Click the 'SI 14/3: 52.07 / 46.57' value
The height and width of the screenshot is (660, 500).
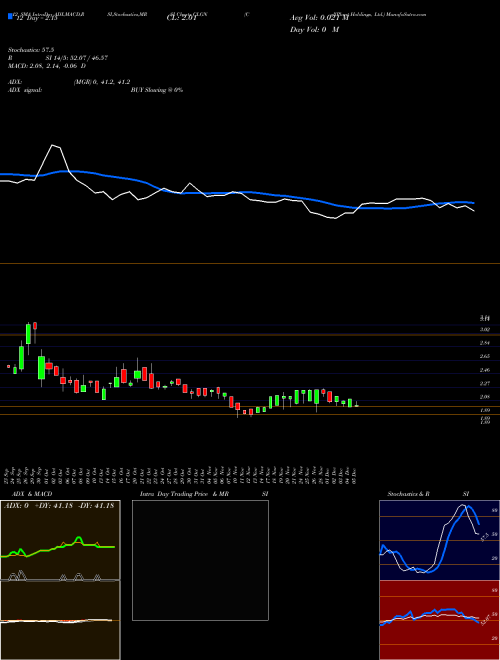pos(77,58)
